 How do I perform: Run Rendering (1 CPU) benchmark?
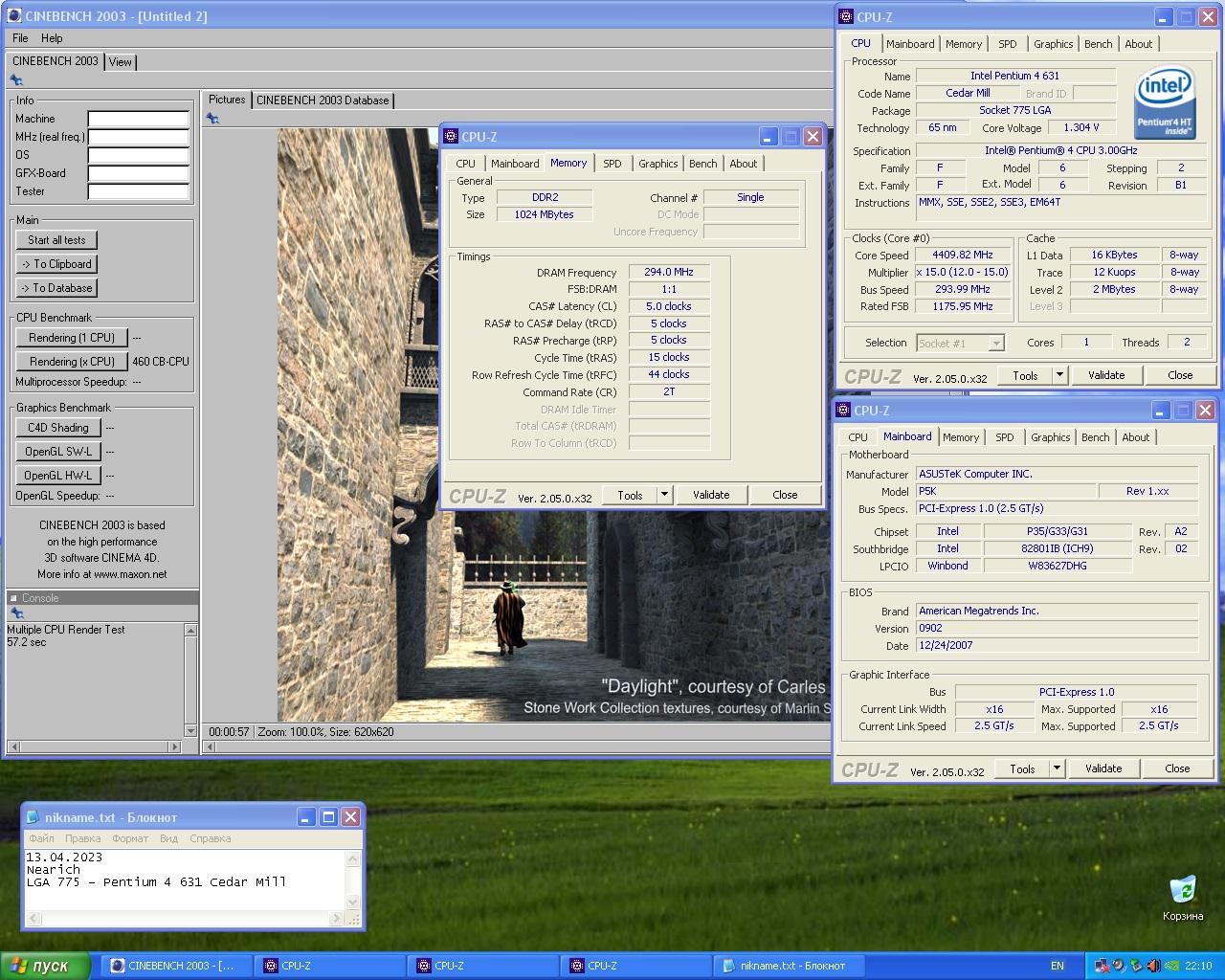(72, 338)
